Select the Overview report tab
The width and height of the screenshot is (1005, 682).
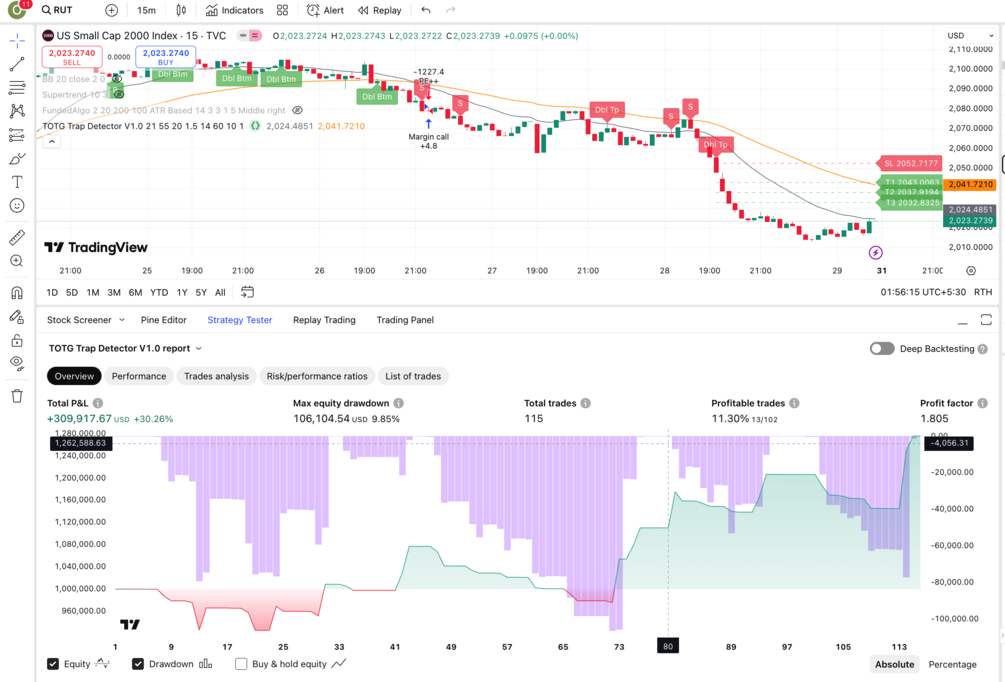pyautogui.click(x=74, y=376)
